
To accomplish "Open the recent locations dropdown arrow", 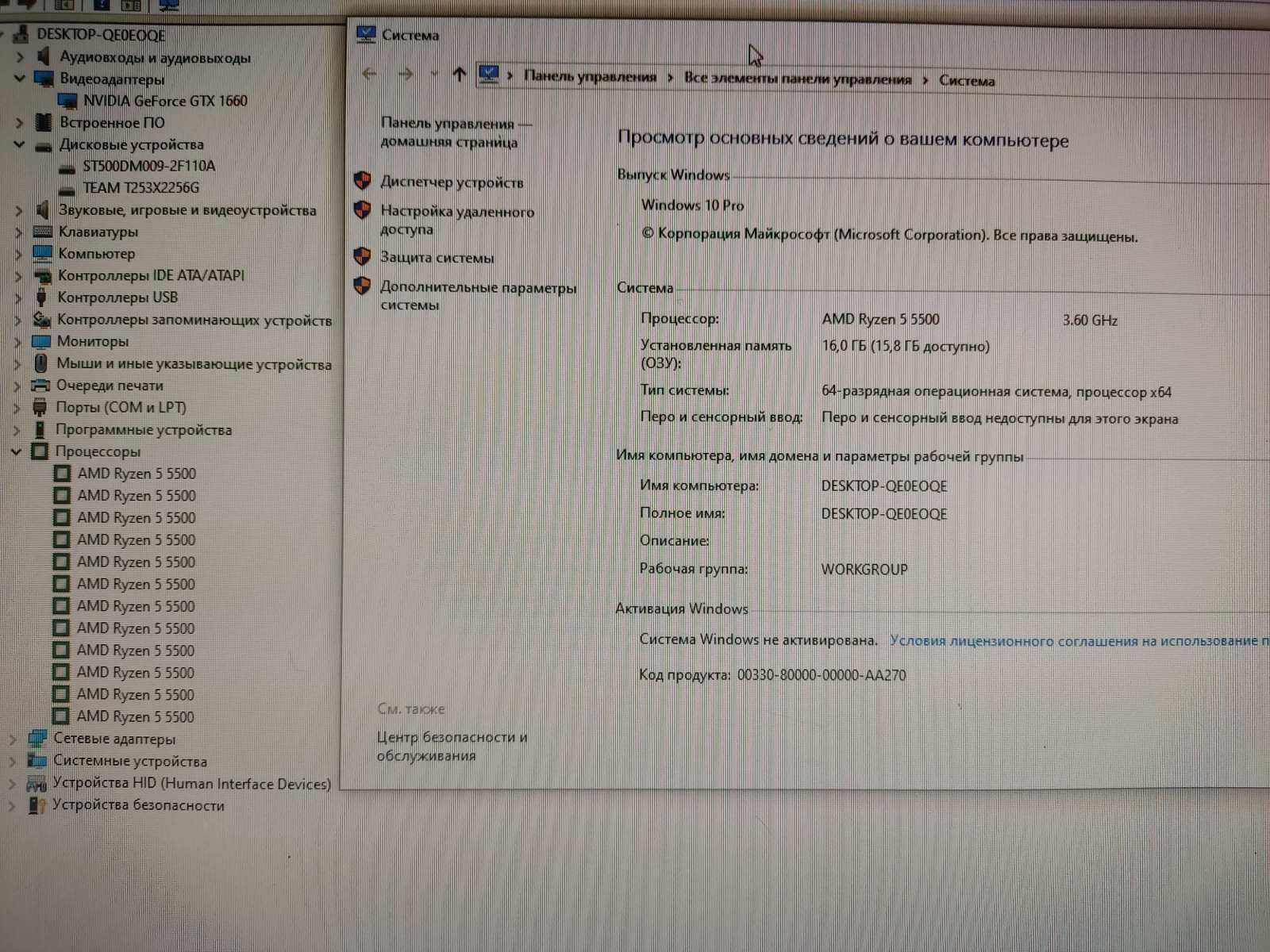I will (434, 75).
